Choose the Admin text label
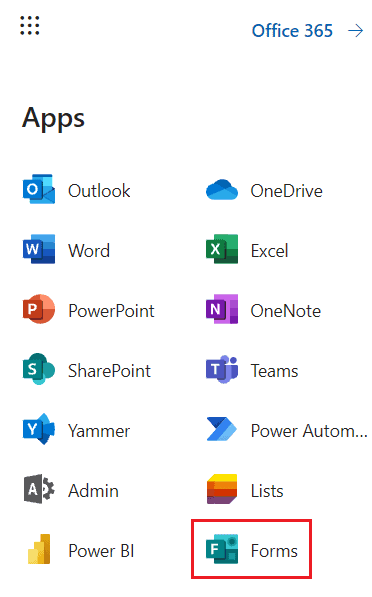Screen dimensions: 372x597 tap(94, 490)
